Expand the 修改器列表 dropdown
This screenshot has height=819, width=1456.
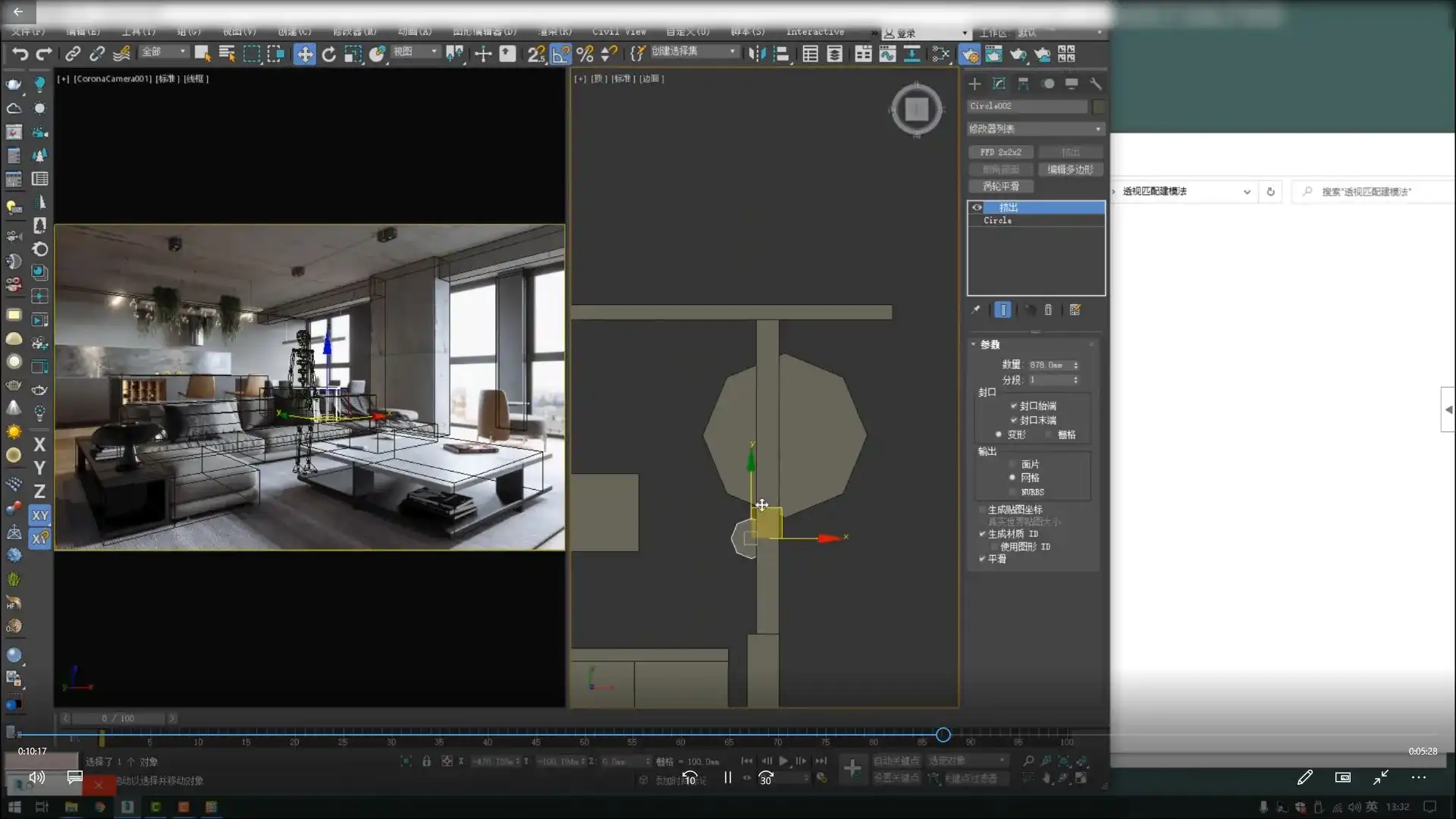pyautogui.click(x=1035, y=129)
